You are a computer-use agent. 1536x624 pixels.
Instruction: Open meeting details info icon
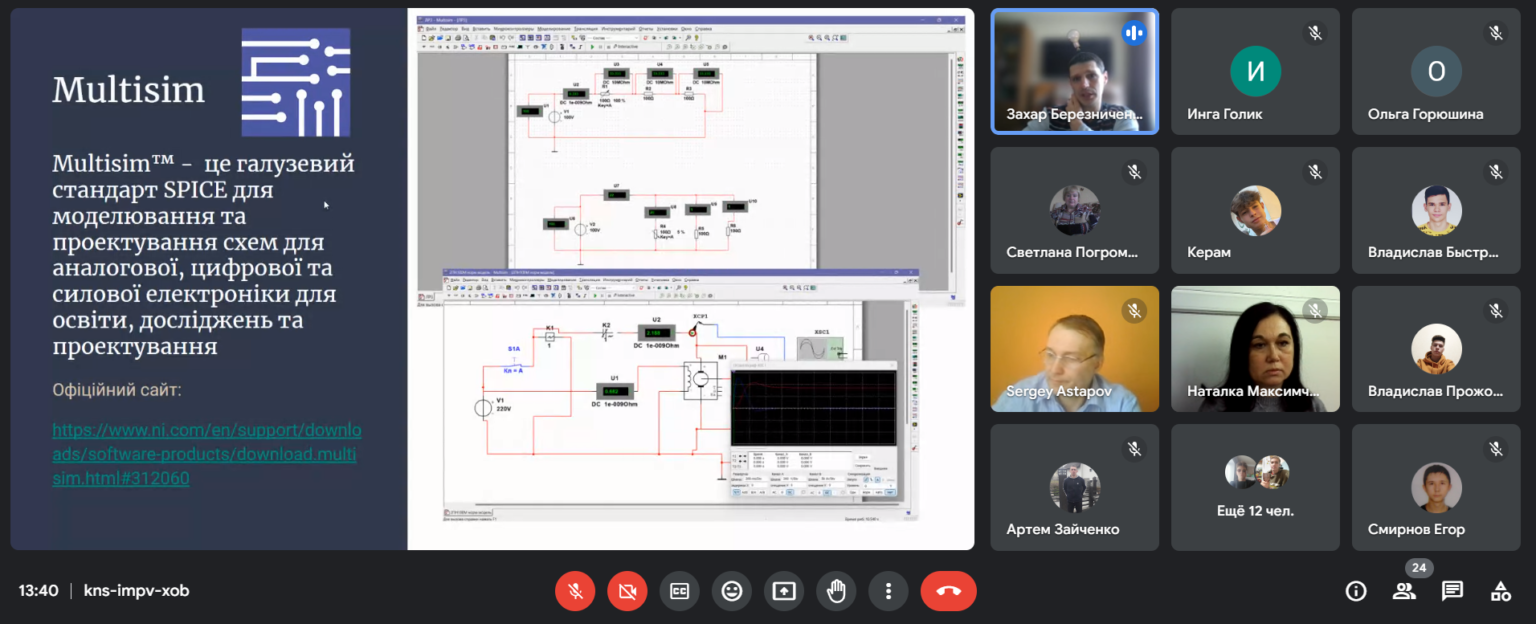(x=1356, y=591)
